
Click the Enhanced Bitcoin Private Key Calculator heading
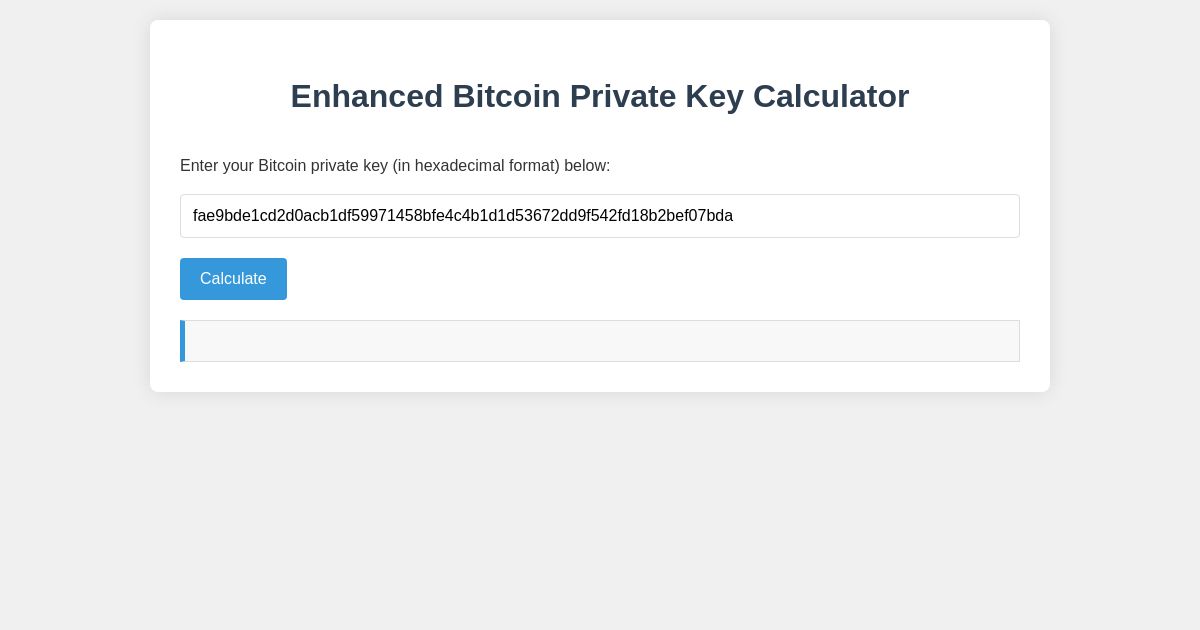[x=600, y=96]
